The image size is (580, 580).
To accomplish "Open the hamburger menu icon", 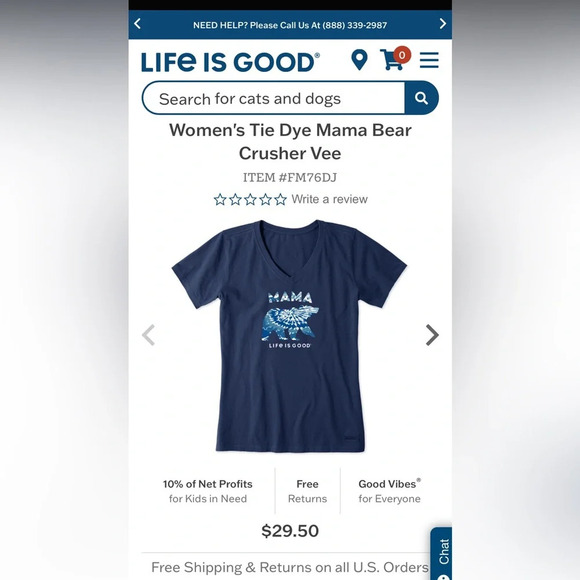I will 429,60.
